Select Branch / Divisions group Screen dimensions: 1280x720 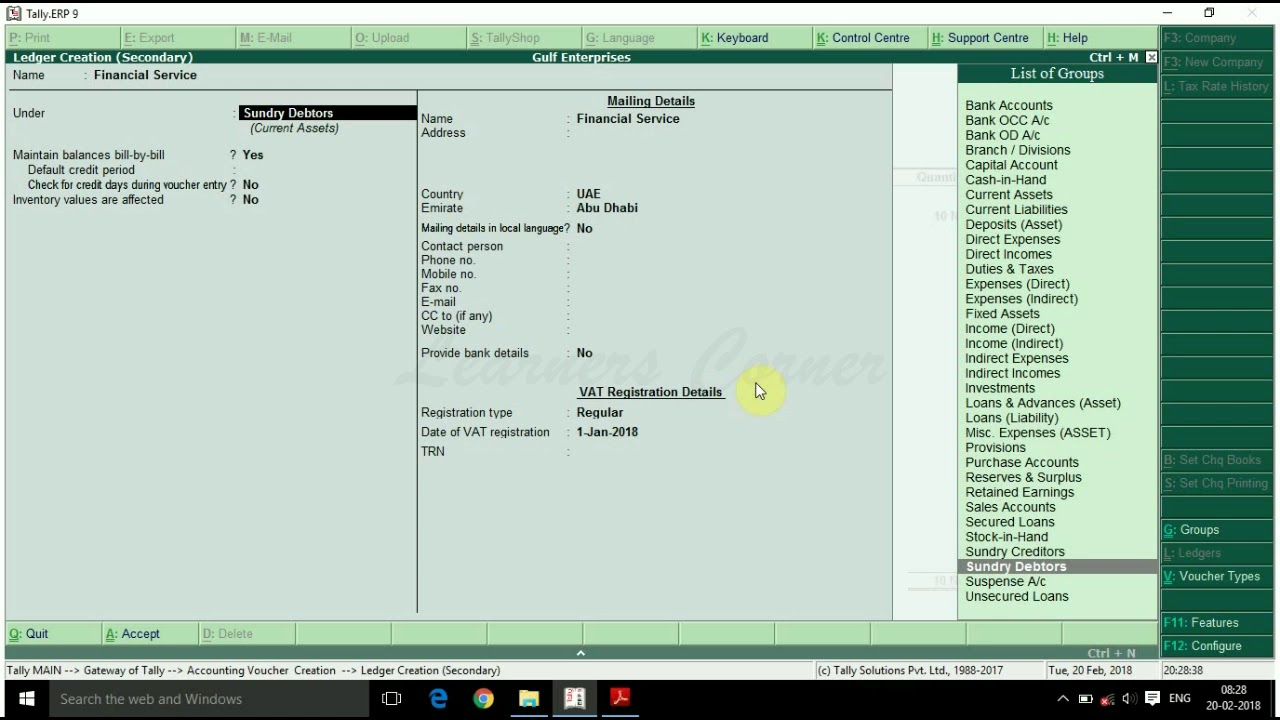(1018, 150)
